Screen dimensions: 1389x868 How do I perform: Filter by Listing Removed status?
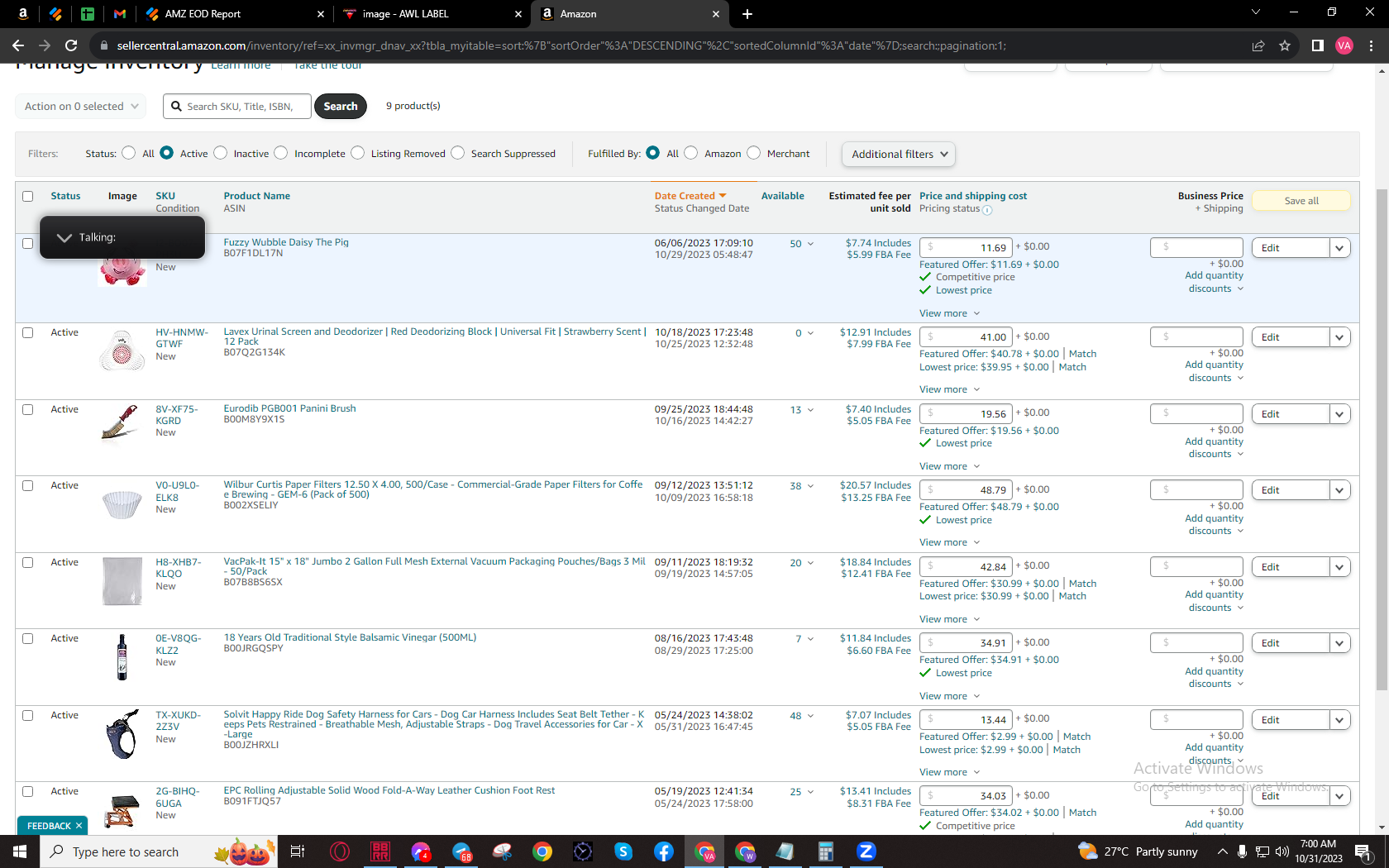click(x=357, y=153)
